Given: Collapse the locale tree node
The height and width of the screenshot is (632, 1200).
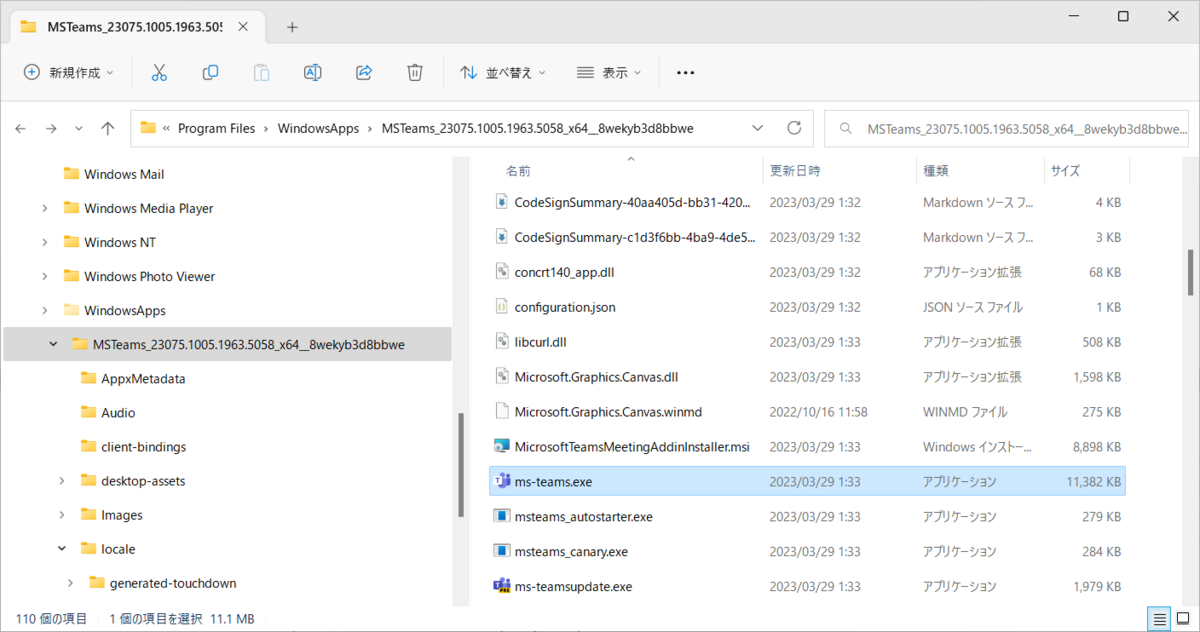Looking at the screenshot, I should [x=61, y=549].
